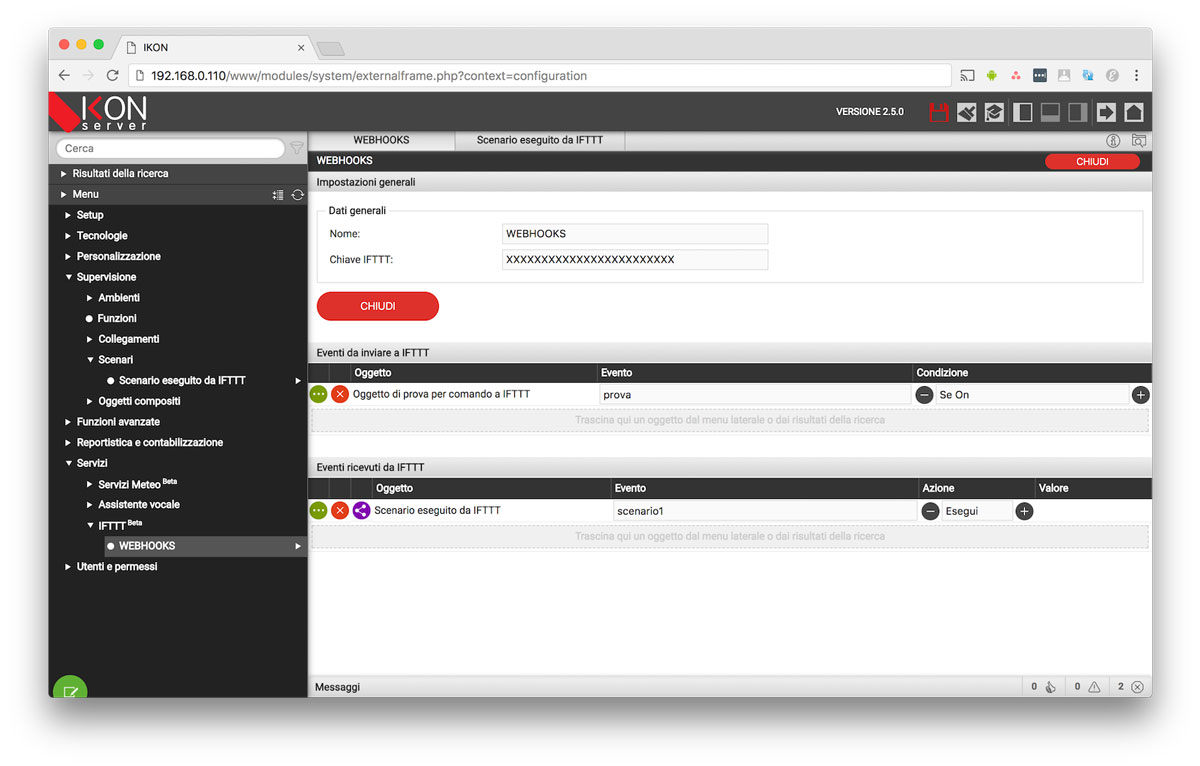Click the Android extension icon in Chrome
This screenshot has height=766, width=1200.
(992, 75)
